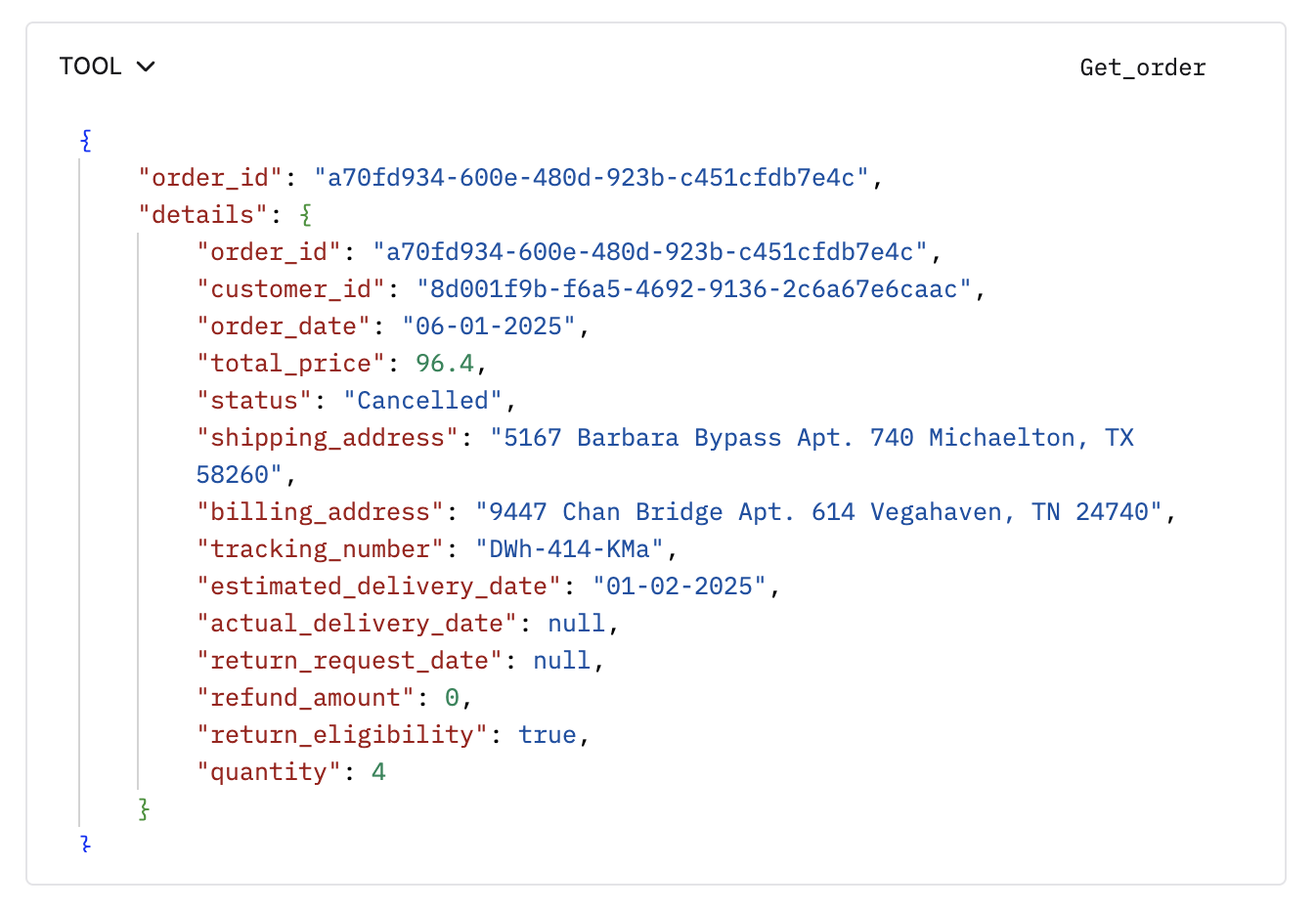
Task: Select the shipping_address value text
Action: (665, 456)
